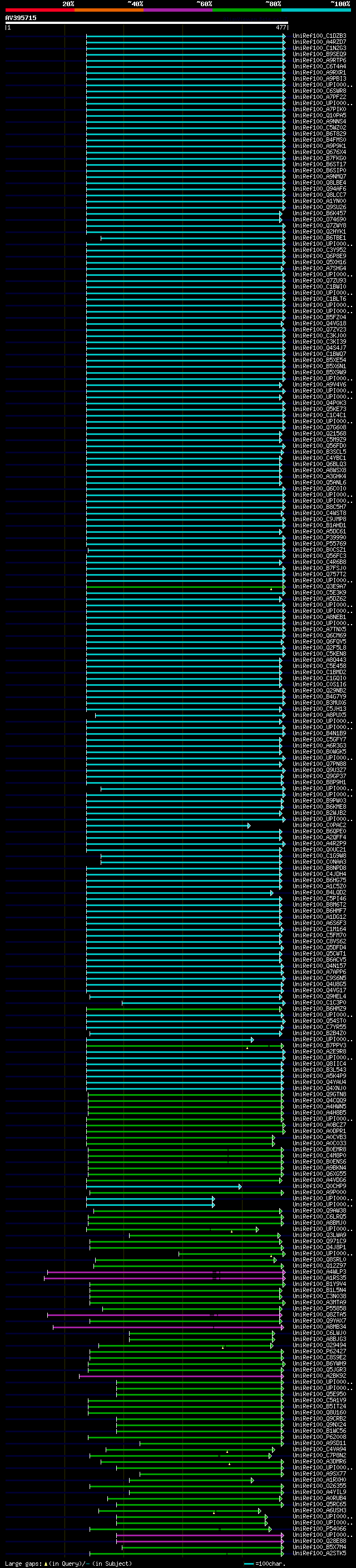Screen dimensions: 356x1568
Task: Select the UniRef100_B7FKG0 label
Action: click(319, 159)
